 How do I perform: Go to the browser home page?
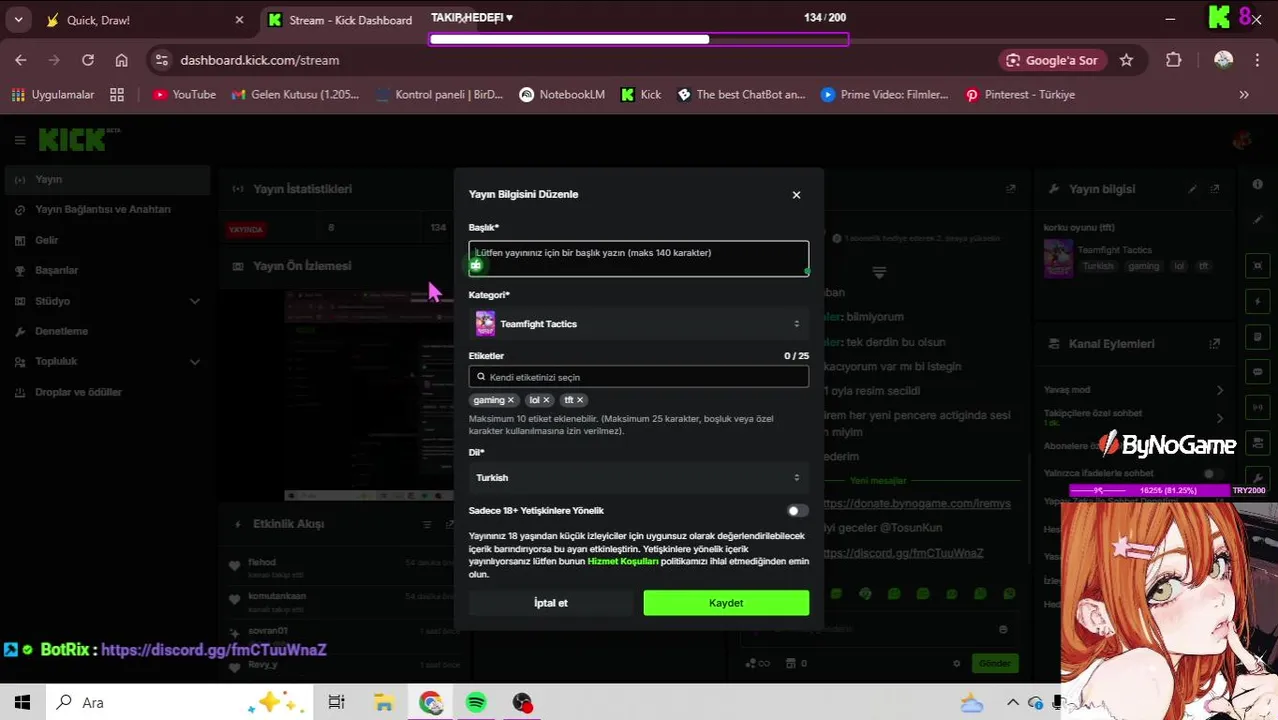coord(122,60)
